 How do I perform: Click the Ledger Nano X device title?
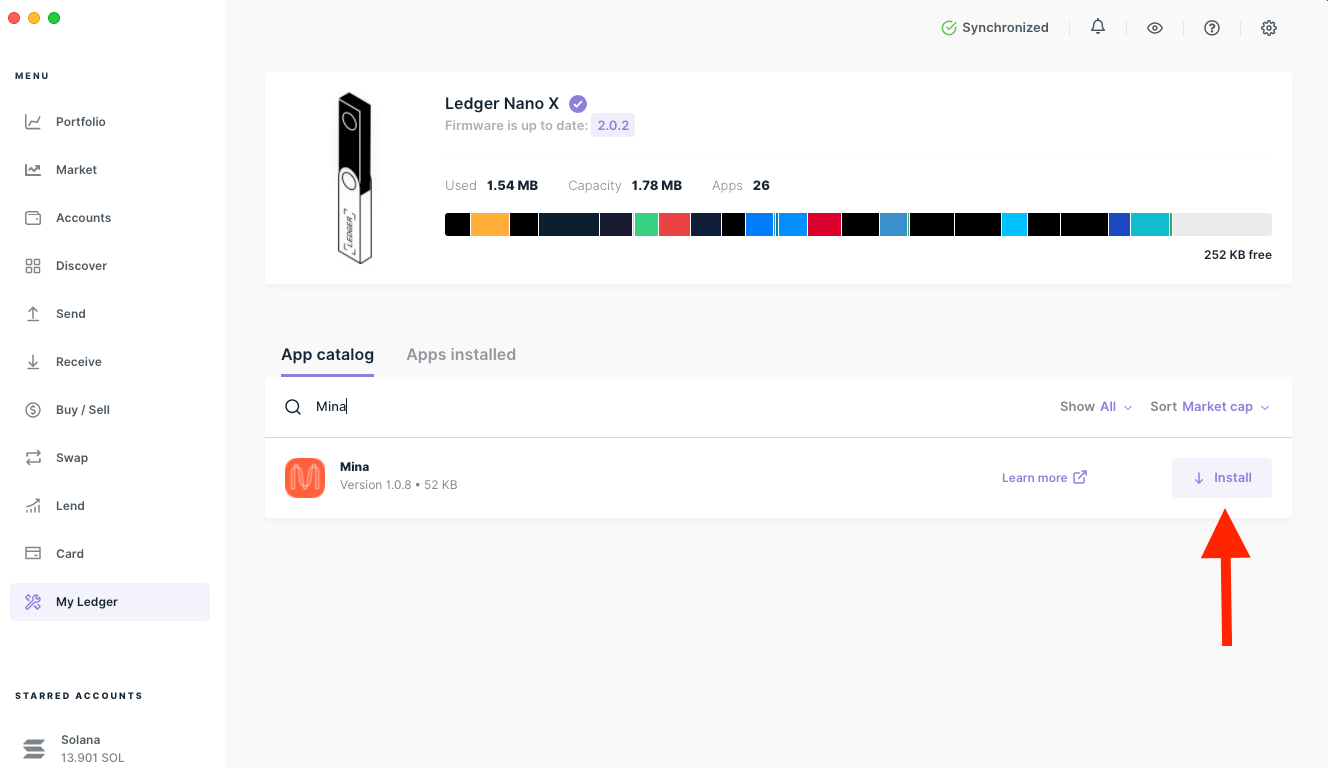coord(502,103)
